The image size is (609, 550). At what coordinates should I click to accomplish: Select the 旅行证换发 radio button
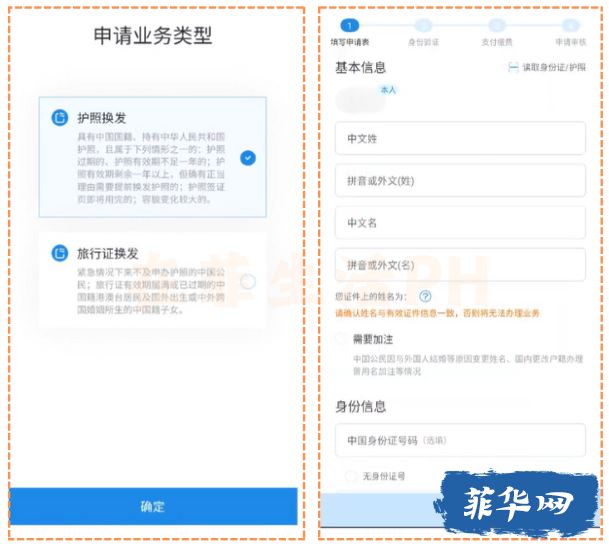click(x=248, y=282)
